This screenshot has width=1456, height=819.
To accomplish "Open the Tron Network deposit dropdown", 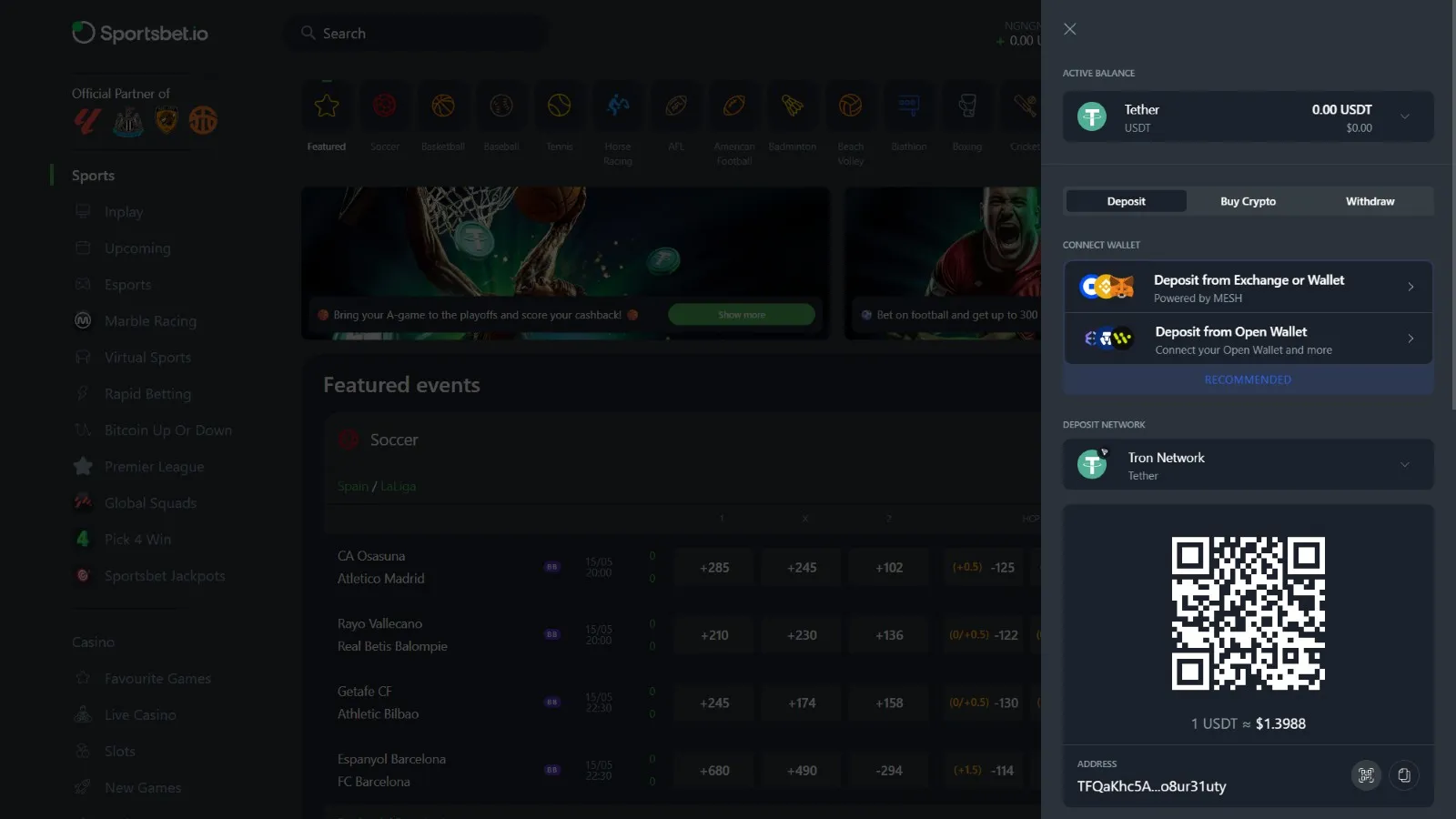I will click(x=1404, y=465).
